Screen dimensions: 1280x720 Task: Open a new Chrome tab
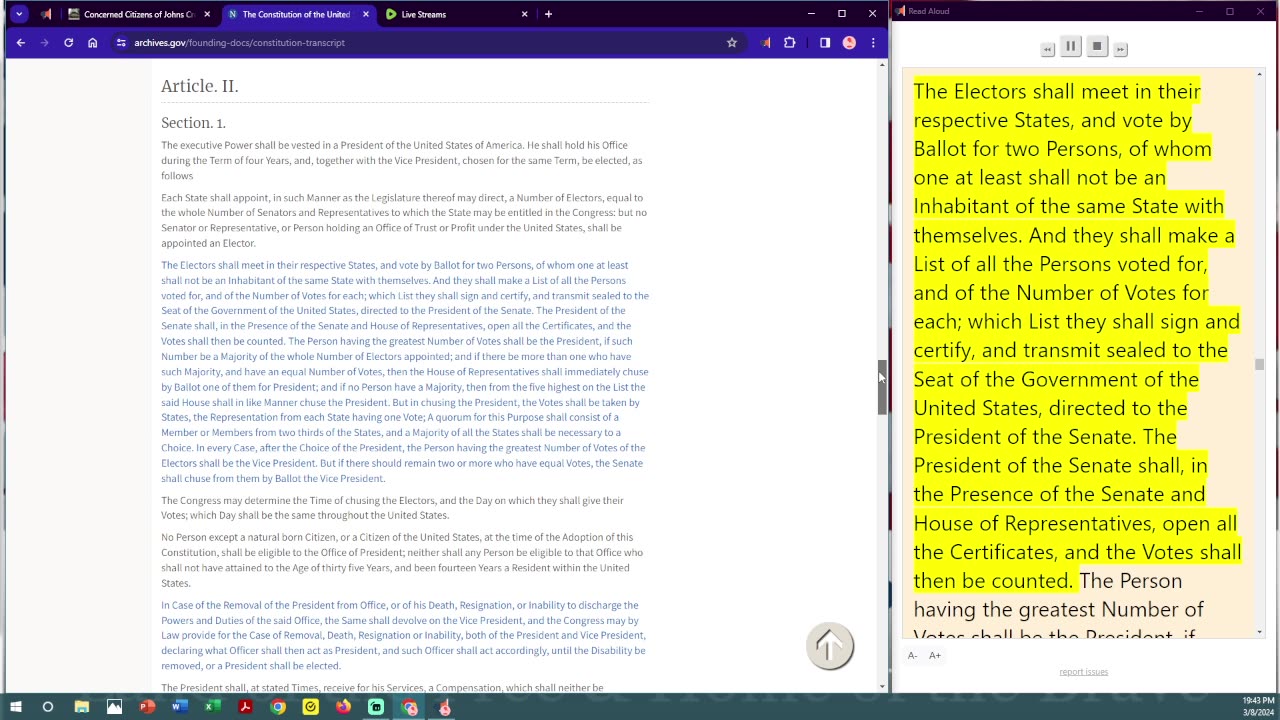click(548, 14)
